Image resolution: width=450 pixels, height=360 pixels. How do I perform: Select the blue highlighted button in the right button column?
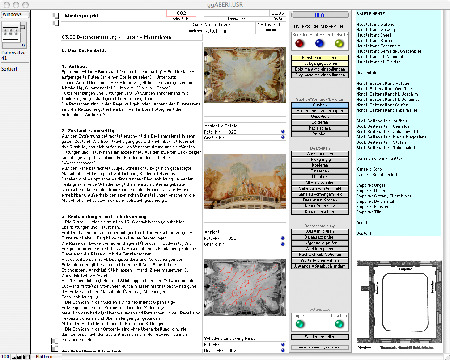pyautogui.click(x=320, y=105)
